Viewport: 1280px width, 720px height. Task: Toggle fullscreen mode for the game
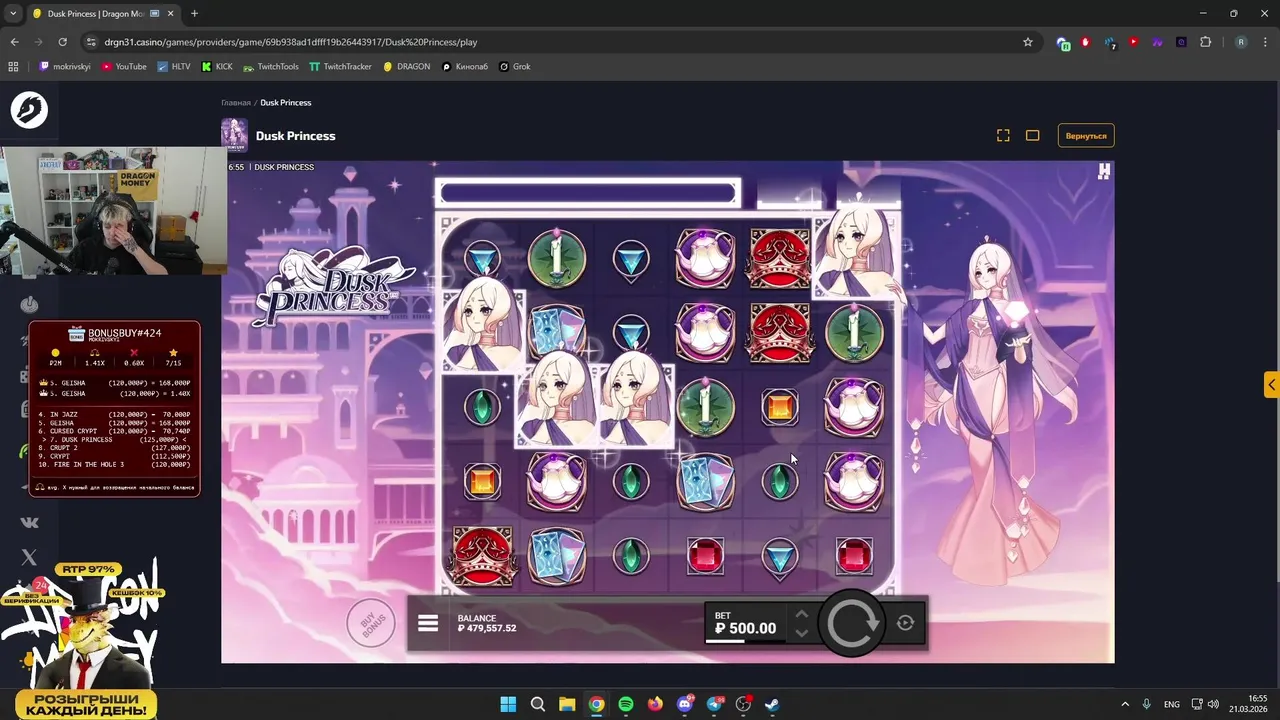[x=1003, y=136]
